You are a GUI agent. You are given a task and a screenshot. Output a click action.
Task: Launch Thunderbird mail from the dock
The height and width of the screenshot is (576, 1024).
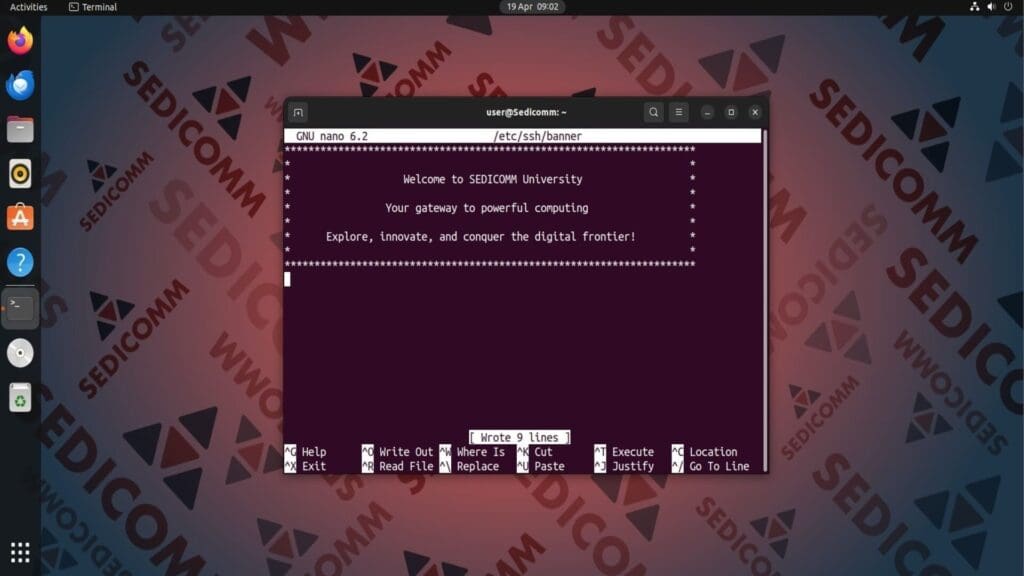(x=20, y=85)
